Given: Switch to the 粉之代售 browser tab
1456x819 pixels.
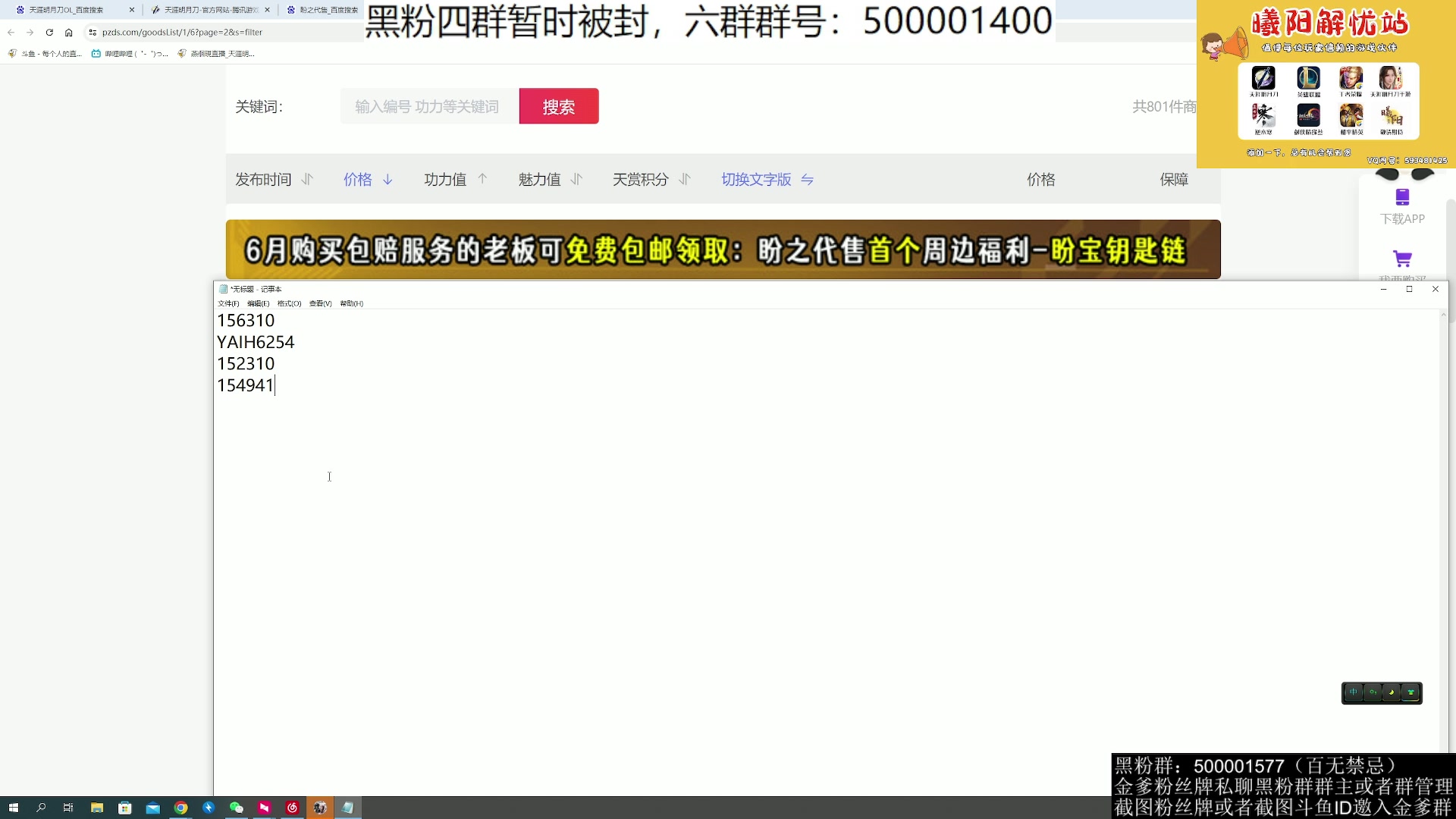Looking at the screenshot, I should (x=322, y=10).
